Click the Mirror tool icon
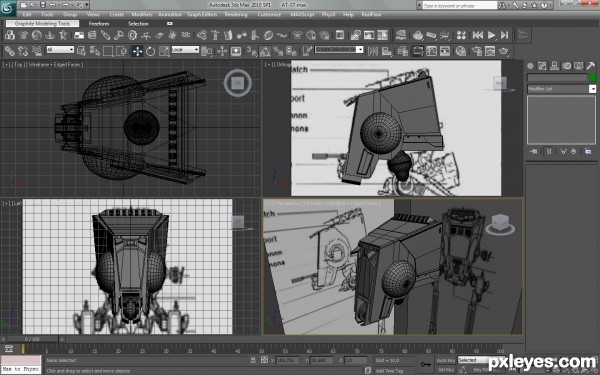This screenshot has height=375, width=600. tap(373, 51)
